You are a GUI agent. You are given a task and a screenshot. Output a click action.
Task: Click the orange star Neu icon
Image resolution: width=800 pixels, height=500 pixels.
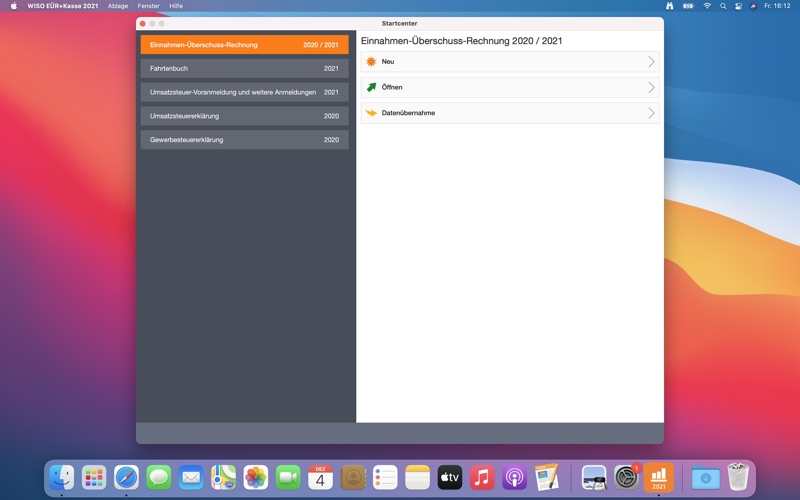coord(371,62)
